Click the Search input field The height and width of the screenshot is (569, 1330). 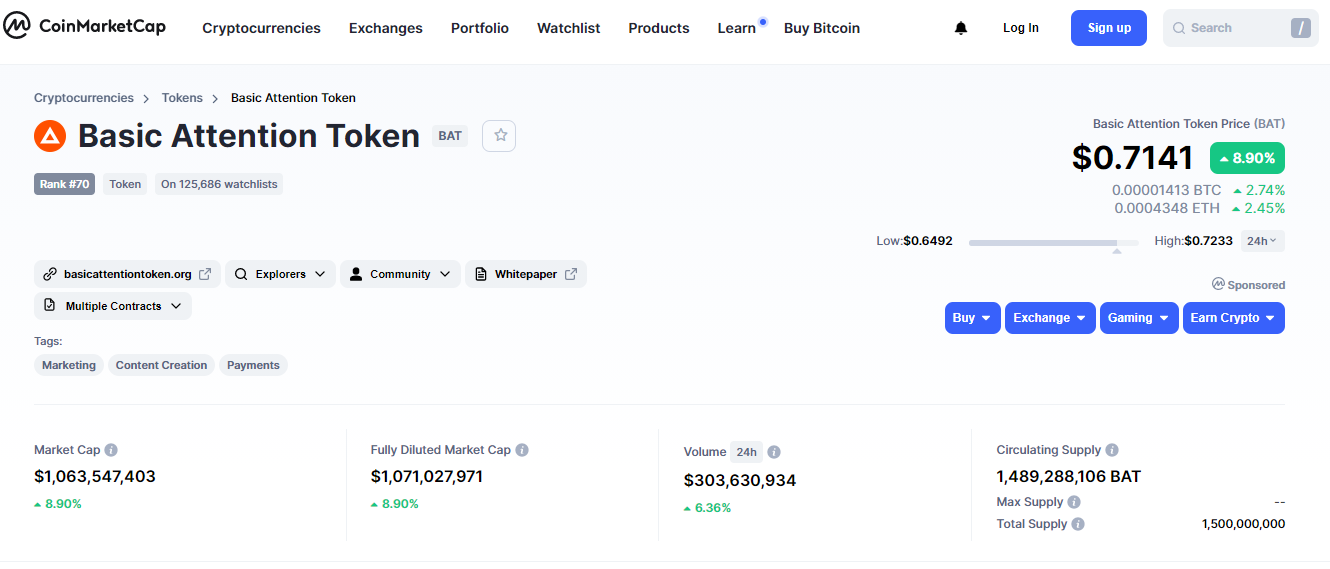[x=1240, y=28]
